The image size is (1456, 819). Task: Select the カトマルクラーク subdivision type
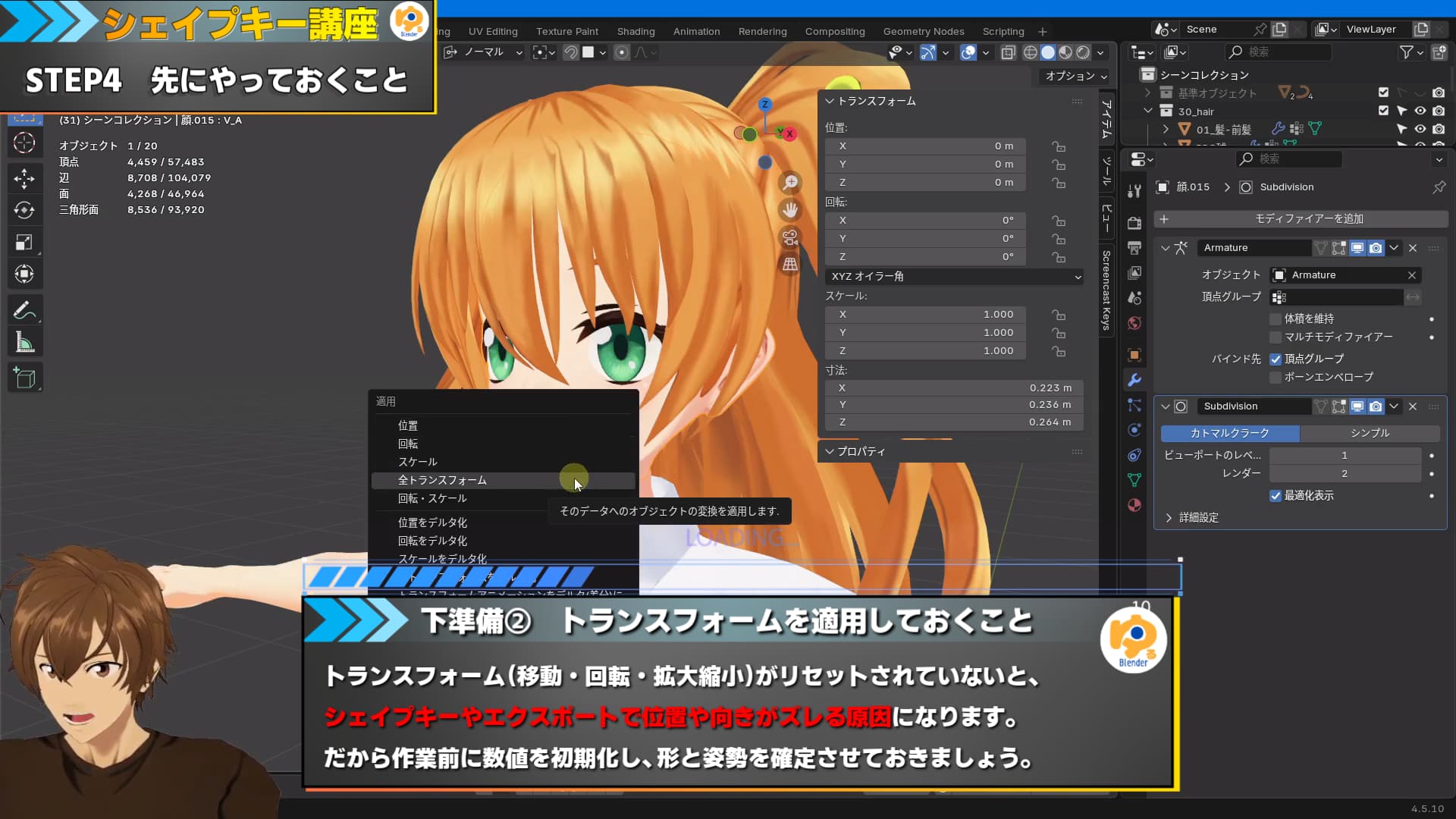1230,433
